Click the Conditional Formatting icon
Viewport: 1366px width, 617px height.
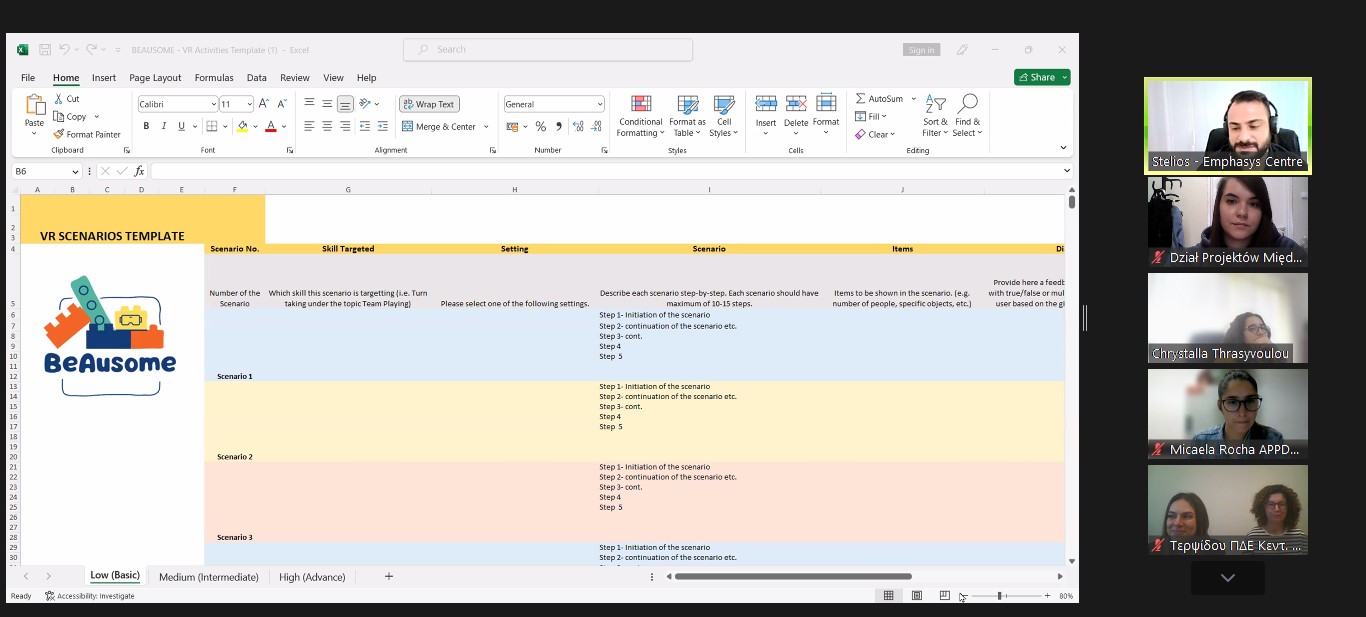[x=640, y=104]
